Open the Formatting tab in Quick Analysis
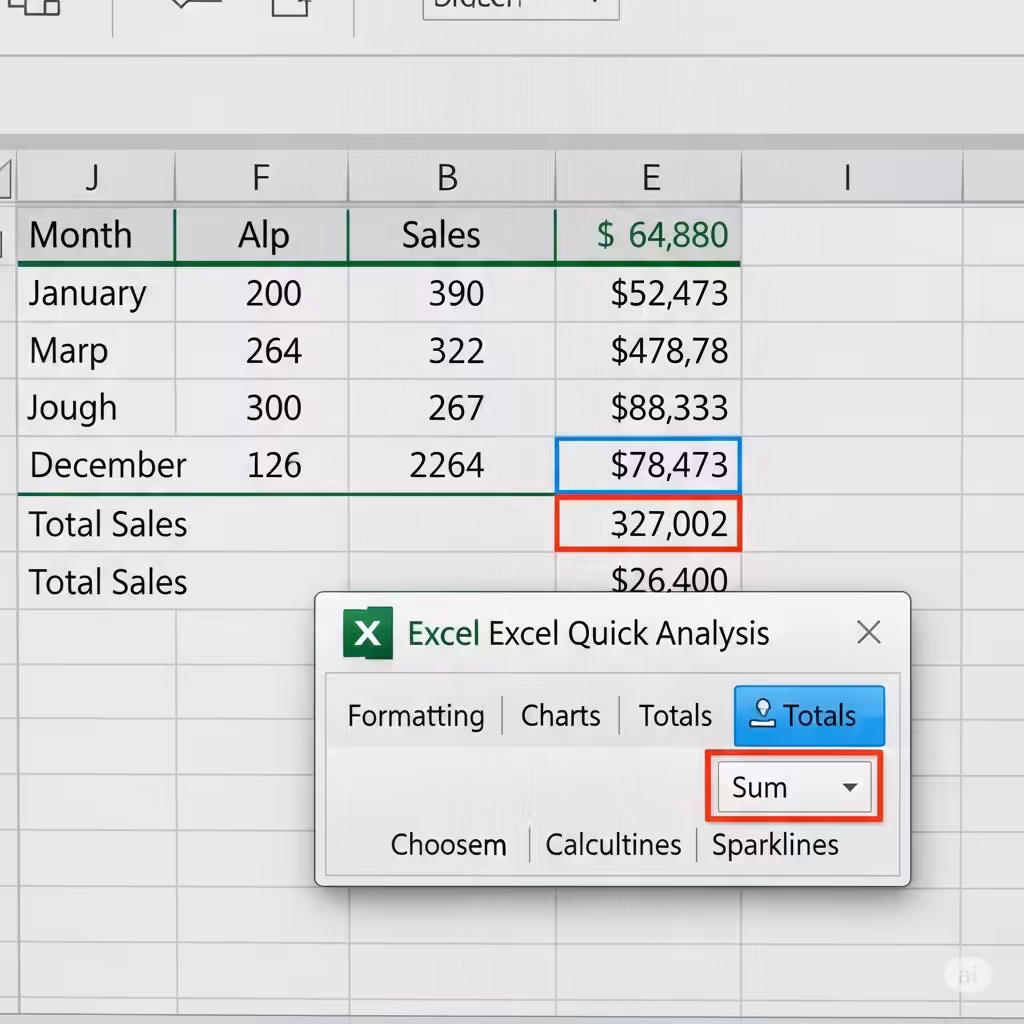The height and width of the screenshot is (1024, 1024). [x=416, y=716]
